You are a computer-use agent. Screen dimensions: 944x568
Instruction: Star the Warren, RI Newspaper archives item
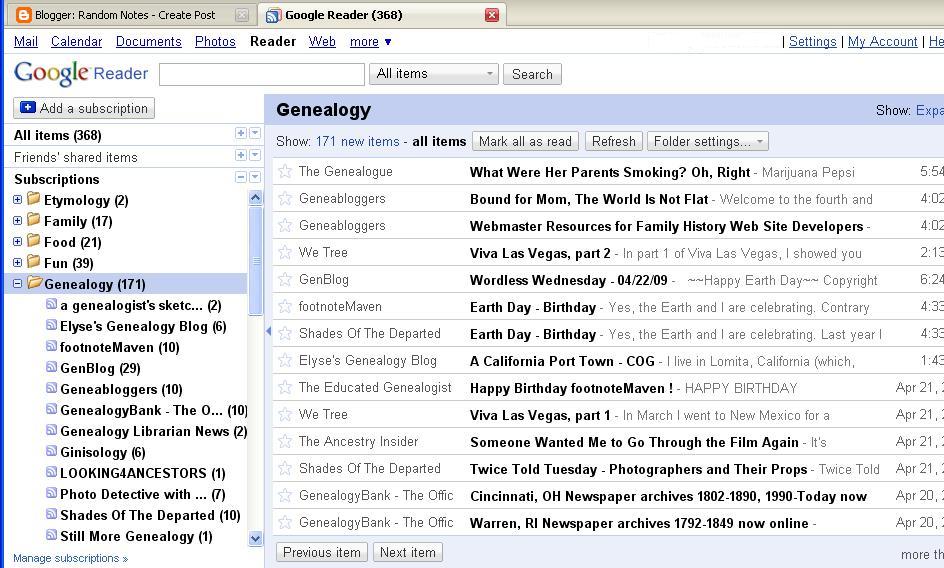click(x=285, y=522)
